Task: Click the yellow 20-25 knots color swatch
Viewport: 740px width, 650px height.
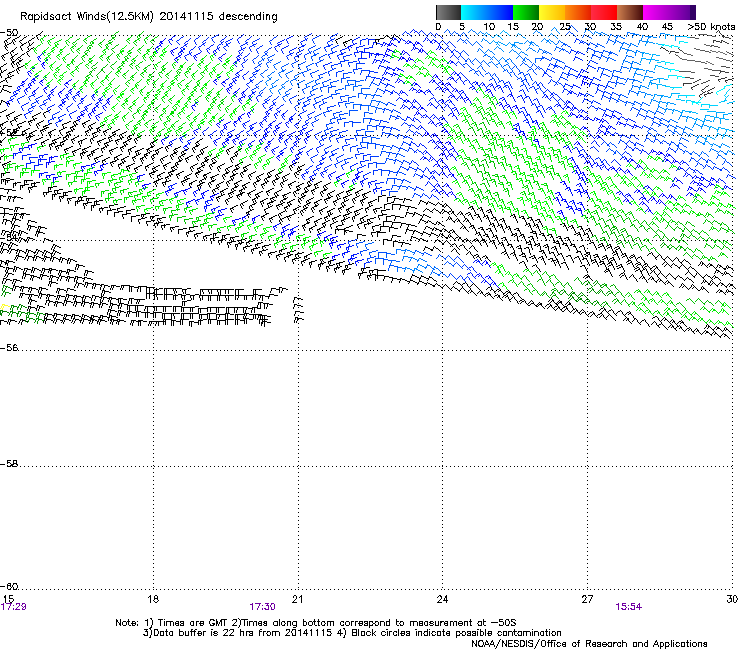Action: click(552, 12)
